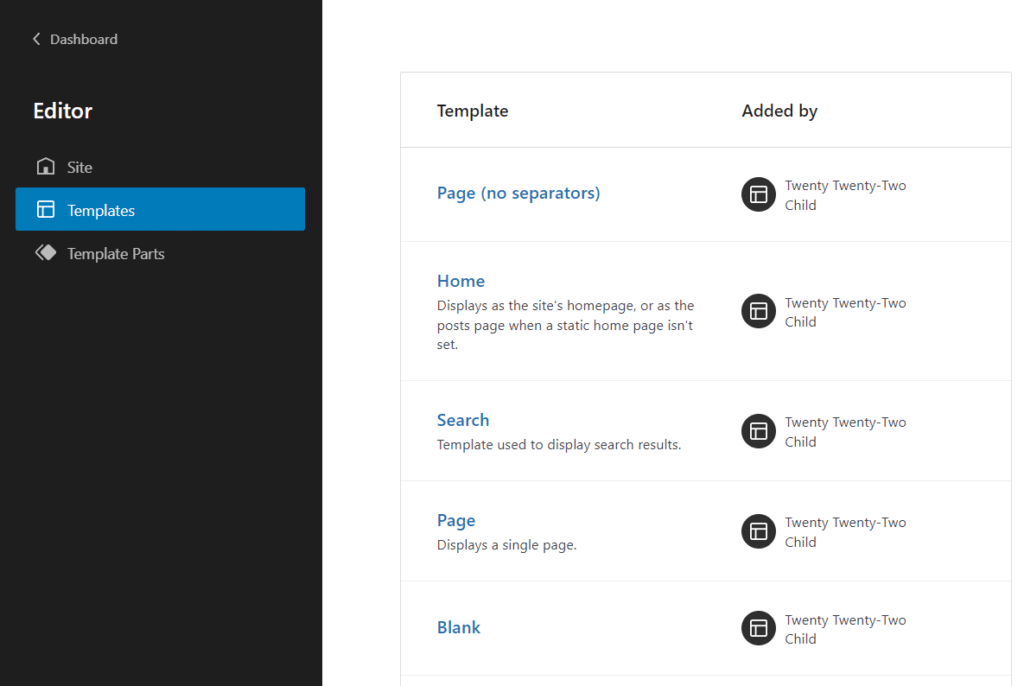Screen dimensions: 1024x686
Task: Click the Template Parts diamond icon
Action: click(x=46, y=253)
